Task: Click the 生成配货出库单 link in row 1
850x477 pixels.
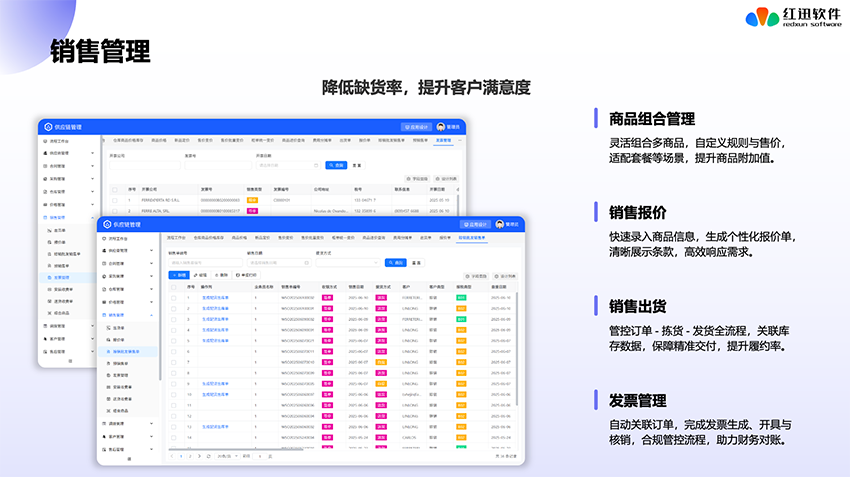Action: tap(215, 298)
